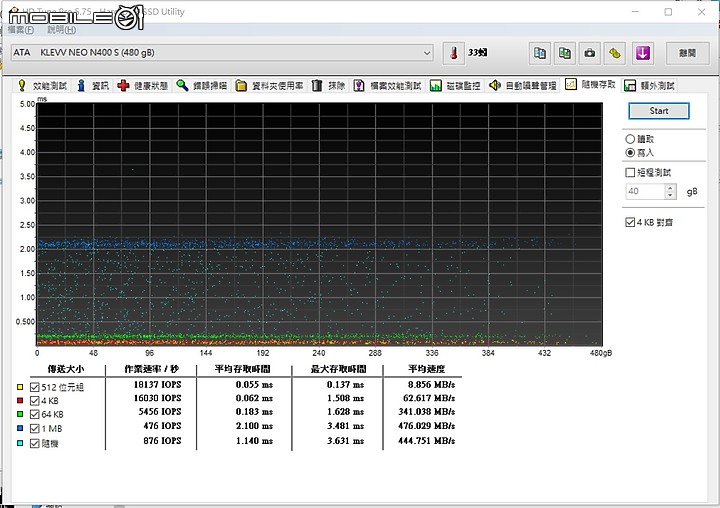Switch to the 抹除 tab
The image size is (720, 508).
329,85
